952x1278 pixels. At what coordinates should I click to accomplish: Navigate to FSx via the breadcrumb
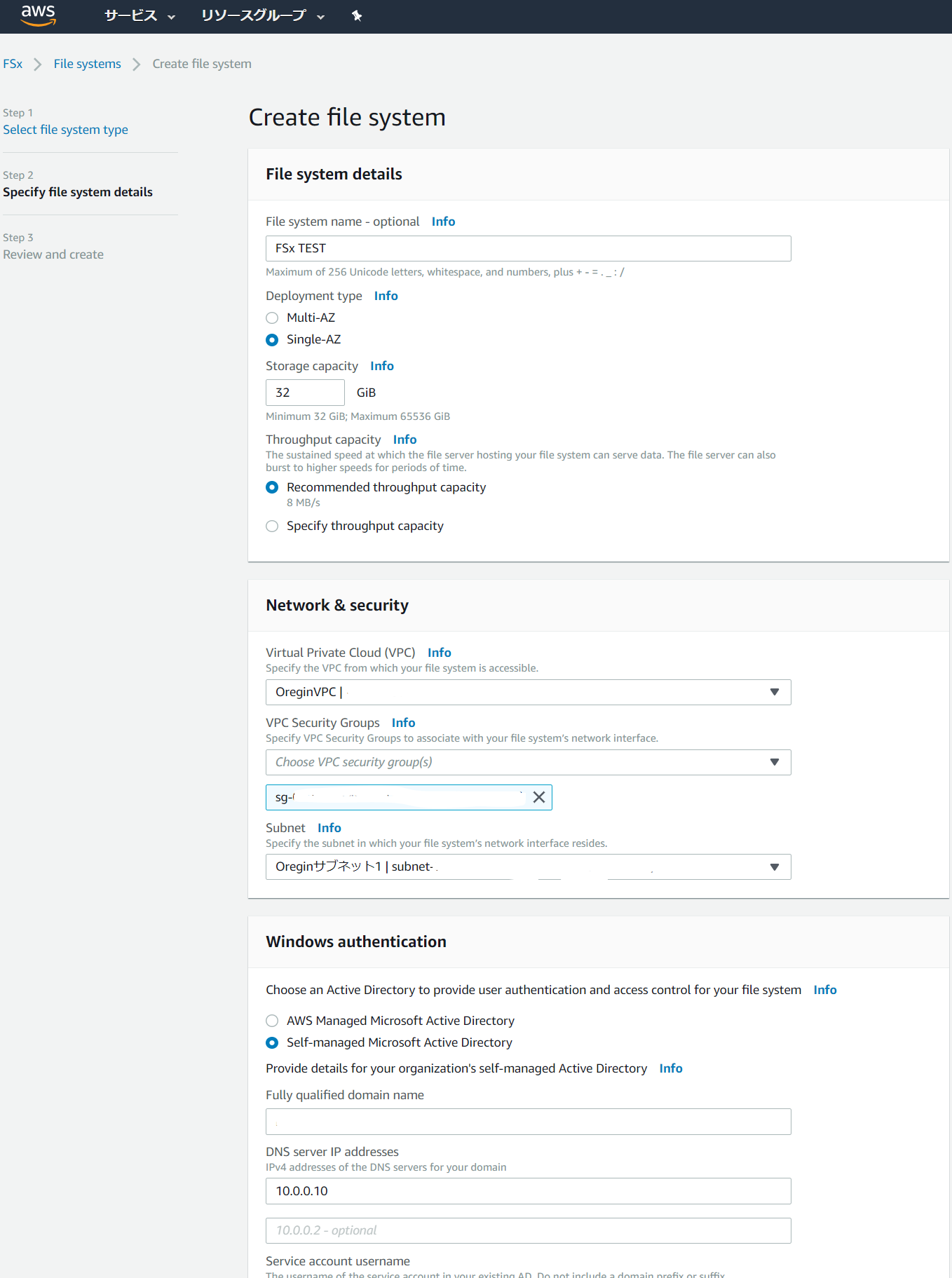(x=12, y=63)
